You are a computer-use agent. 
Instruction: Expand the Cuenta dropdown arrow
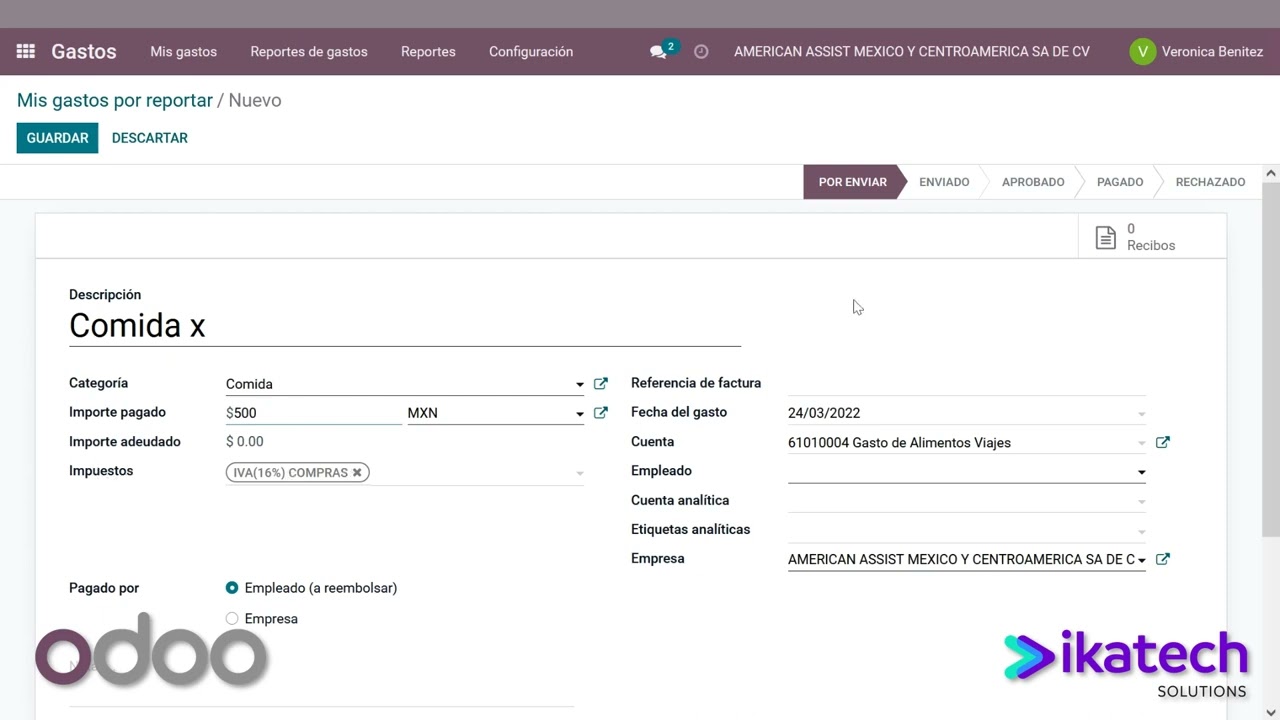click(x=1141, y=443)
